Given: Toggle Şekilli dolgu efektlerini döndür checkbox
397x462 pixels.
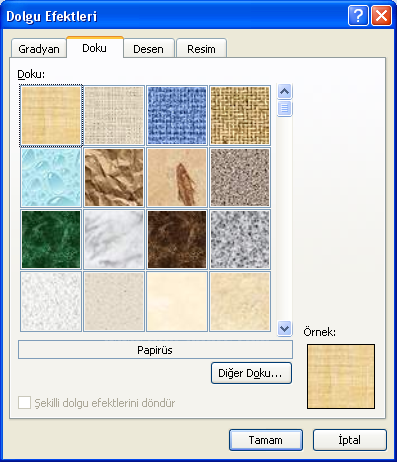Looking at the screenshot, I should [x=25, y=403].
